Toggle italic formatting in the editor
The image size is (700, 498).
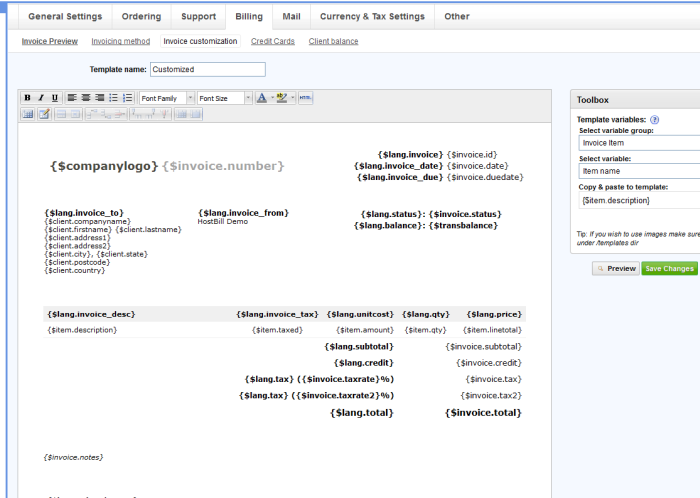(x=41, y=98)
